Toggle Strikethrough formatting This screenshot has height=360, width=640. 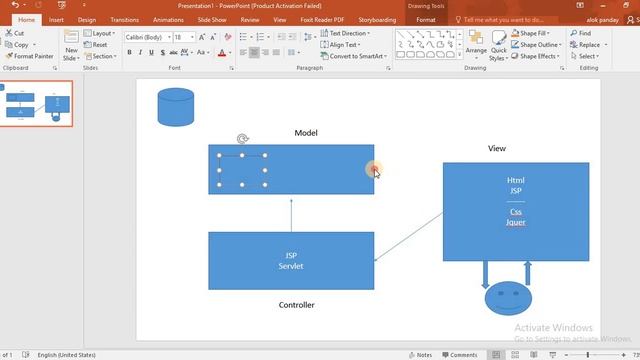pos(173,52)
